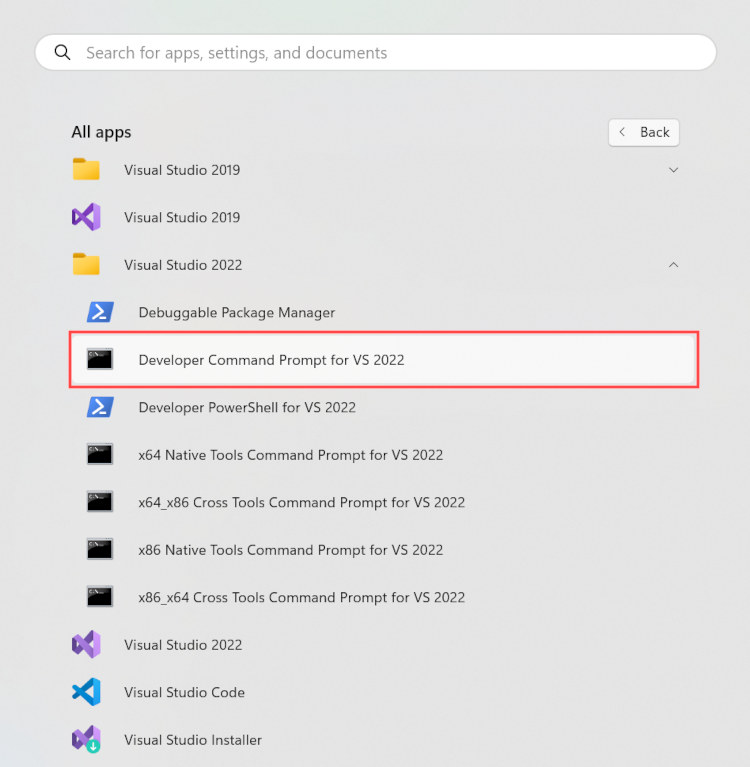750x767 pixels.
Task: Click the x86 Native Tools console icon
Action: coord(100,549)
